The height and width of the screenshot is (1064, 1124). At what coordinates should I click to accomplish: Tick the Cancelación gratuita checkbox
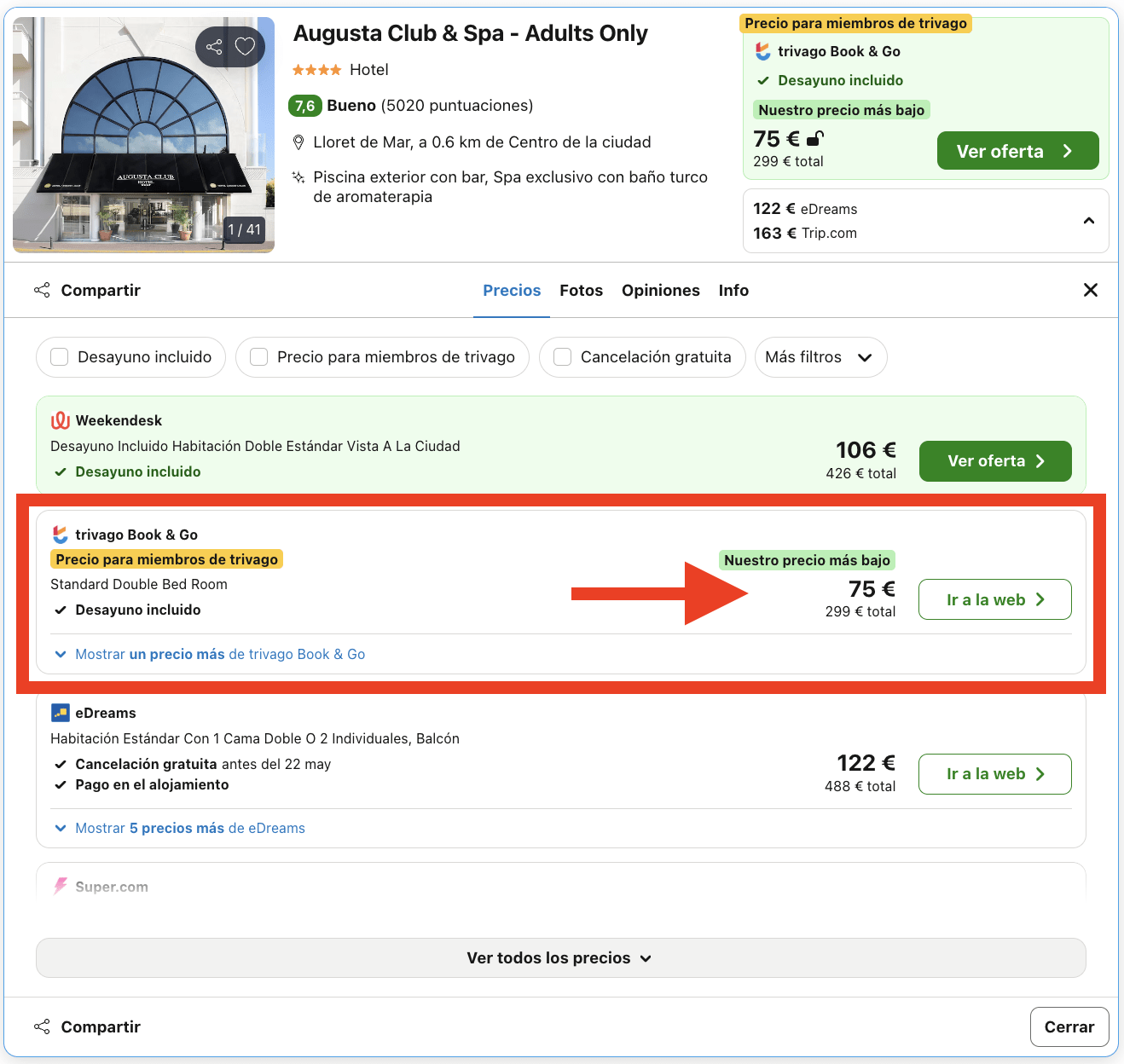[x=563, y=357]
